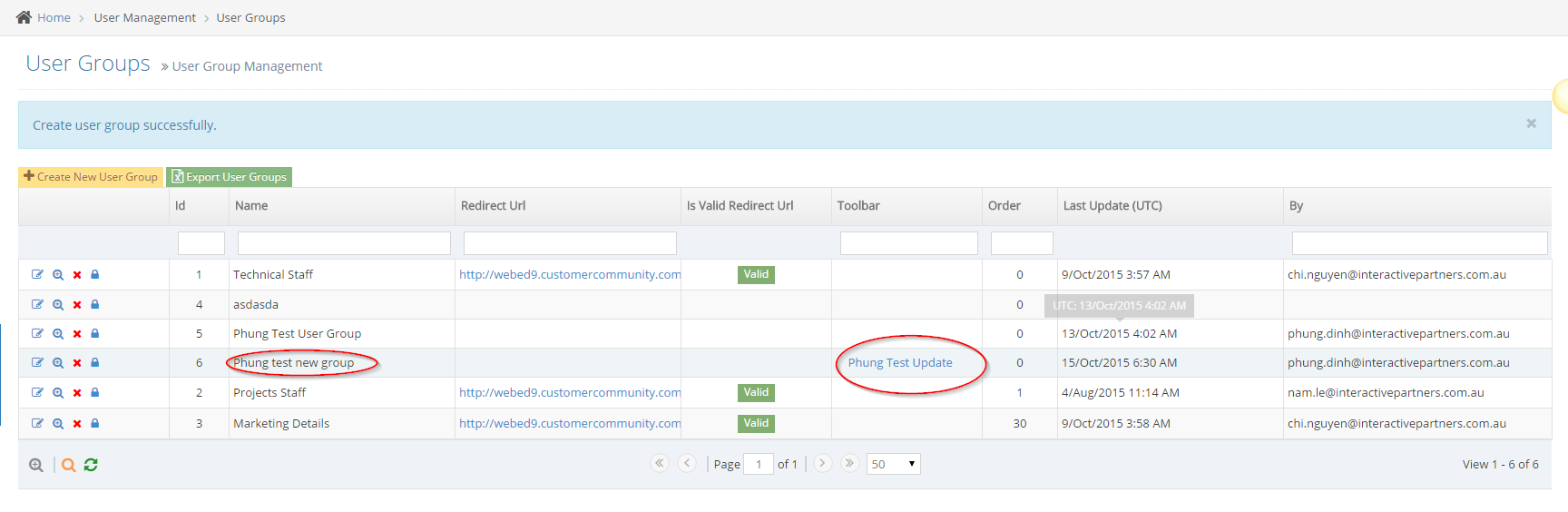Delete the Phung Test User Group row
Viewport: 1568px width, 512px height.
[77, 334]
